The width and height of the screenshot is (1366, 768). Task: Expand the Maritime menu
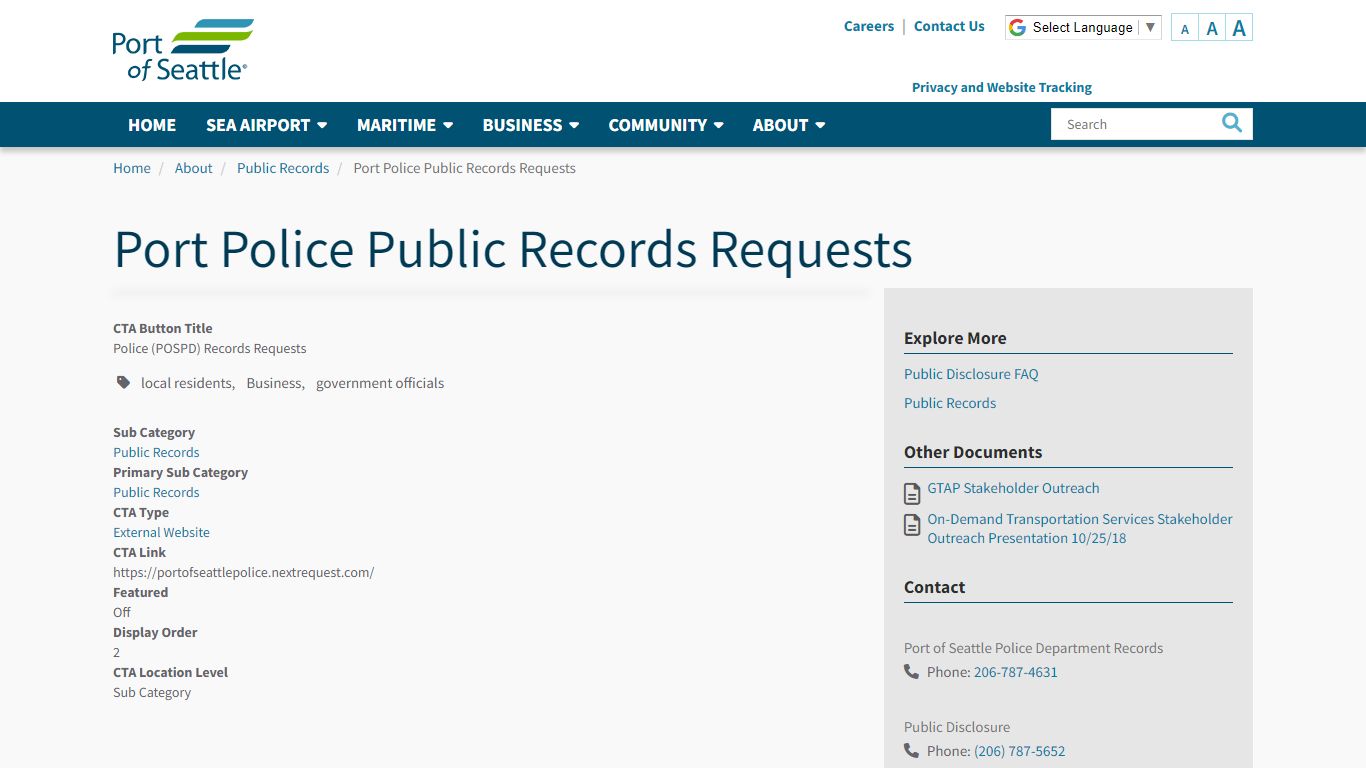405,125
